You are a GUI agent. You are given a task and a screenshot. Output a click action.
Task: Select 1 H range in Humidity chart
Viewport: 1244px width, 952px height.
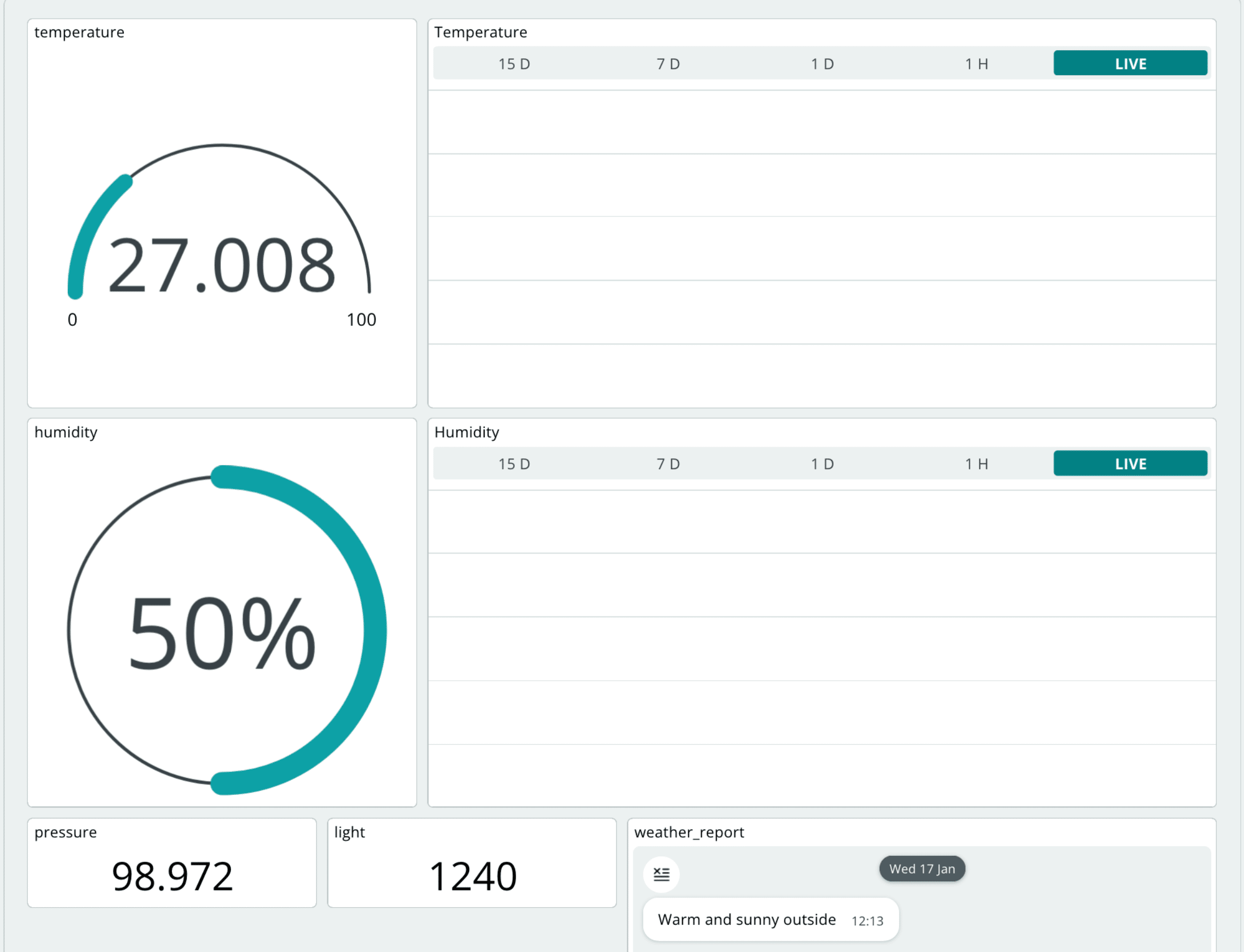[976, 464]
